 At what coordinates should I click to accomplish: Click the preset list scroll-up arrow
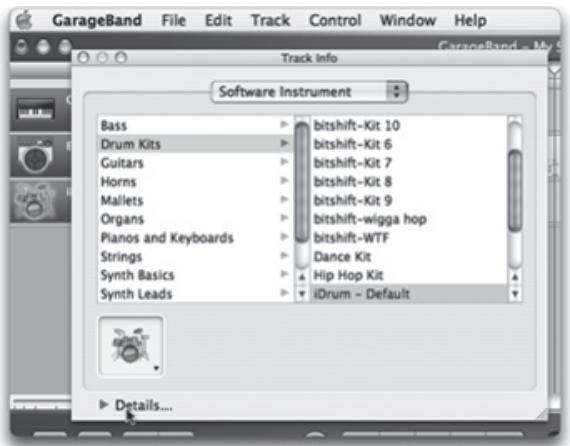click(x=515, y=277)
